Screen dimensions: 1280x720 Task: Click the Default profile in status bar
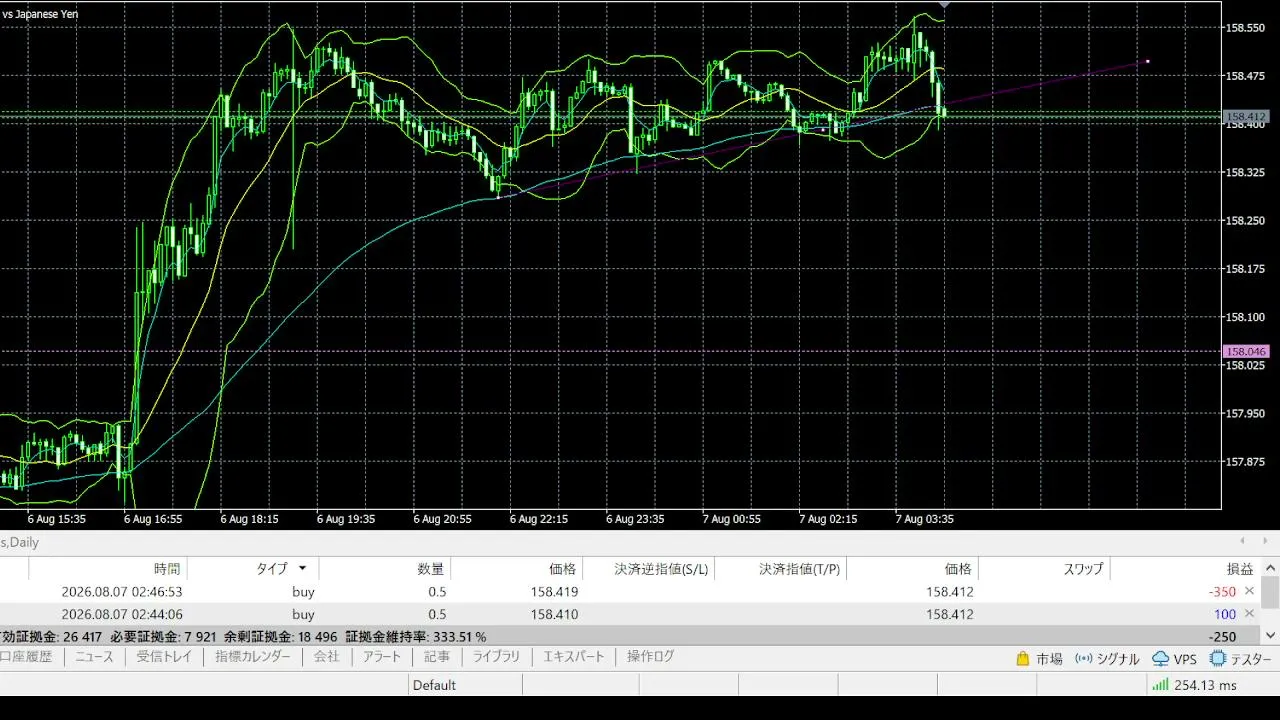point(434,685)
